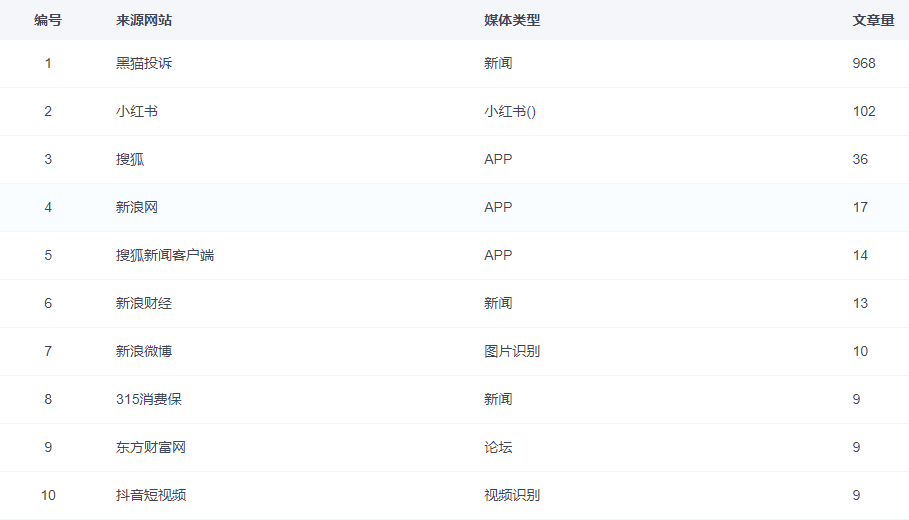Select the 论坛 media type cell

(x=497, y=447)
